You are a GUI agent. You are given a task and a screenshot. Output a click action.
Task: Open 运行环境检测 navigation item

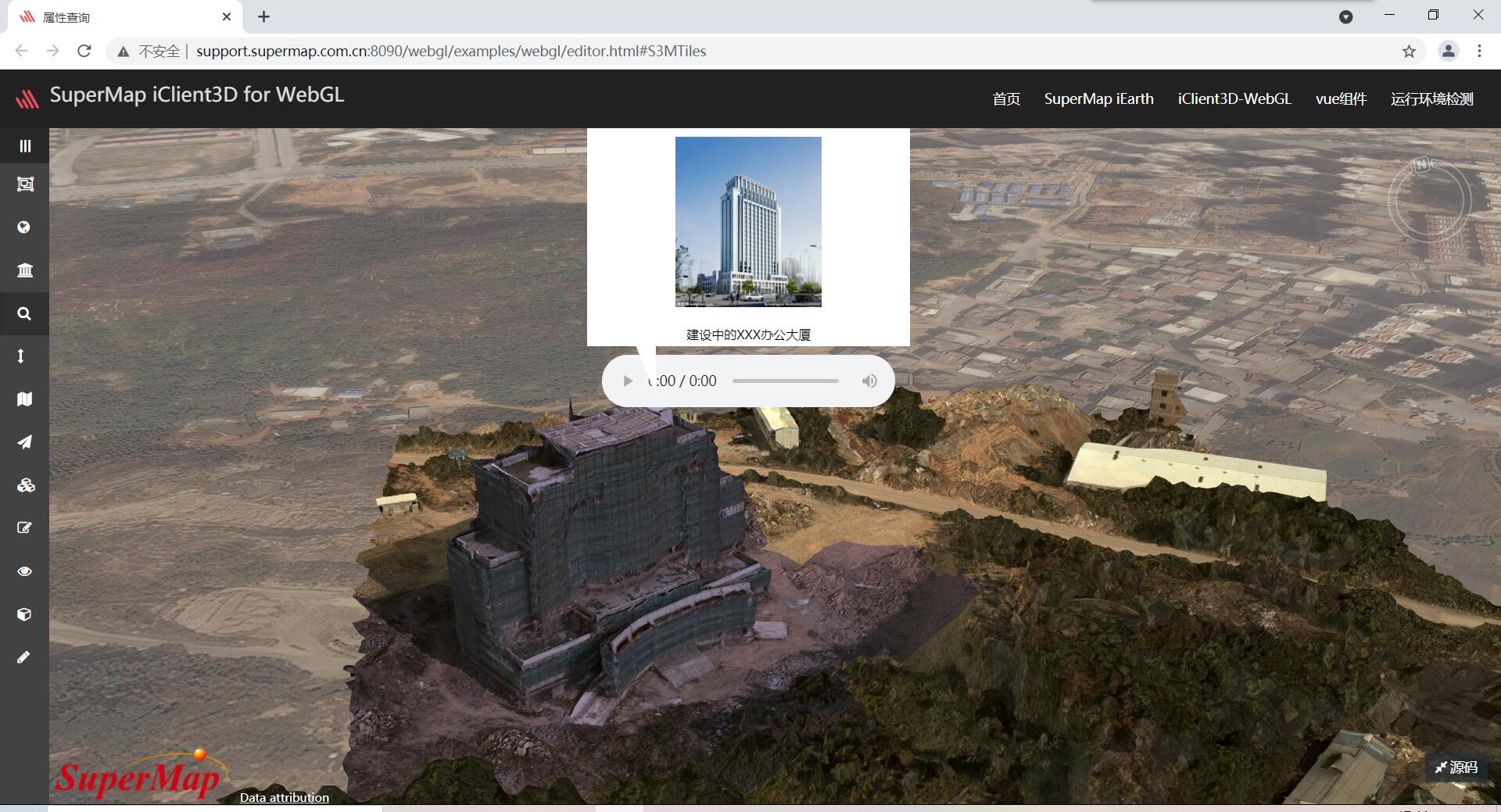click(x=1432, y=99)
